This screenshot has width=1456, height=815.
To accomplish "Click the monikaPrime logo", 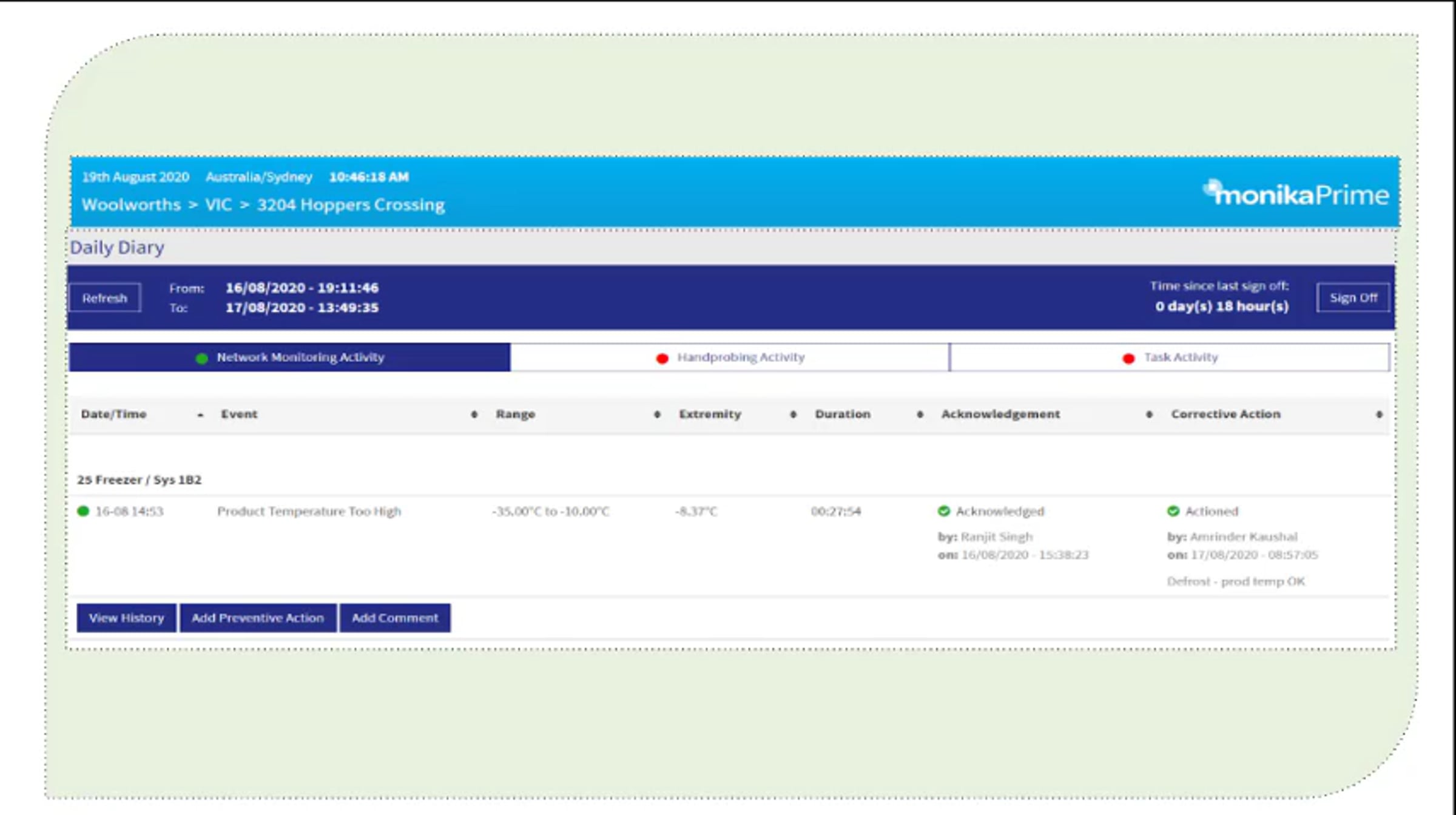I will 1296,194.
